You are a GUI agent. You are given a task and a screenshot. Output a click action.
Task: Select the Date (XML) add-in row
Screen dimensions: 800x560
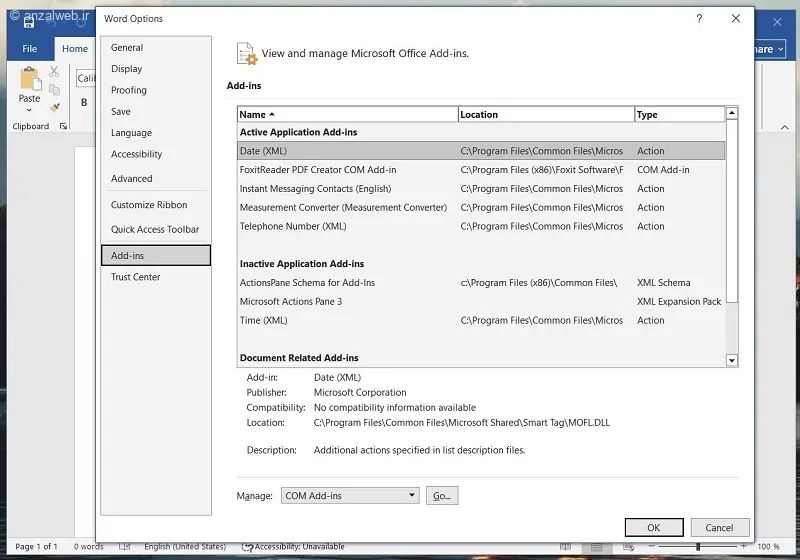click(x=481, y=151)
